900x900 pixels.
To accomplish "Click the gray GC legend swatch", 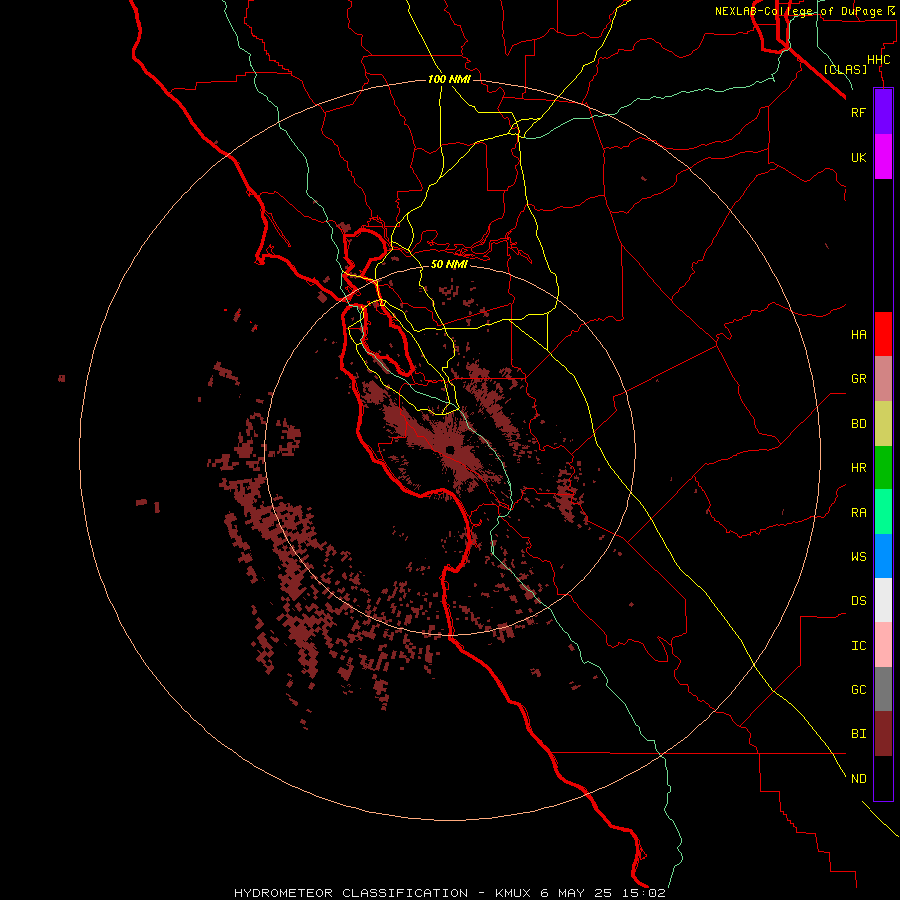I will click(883, 689).
